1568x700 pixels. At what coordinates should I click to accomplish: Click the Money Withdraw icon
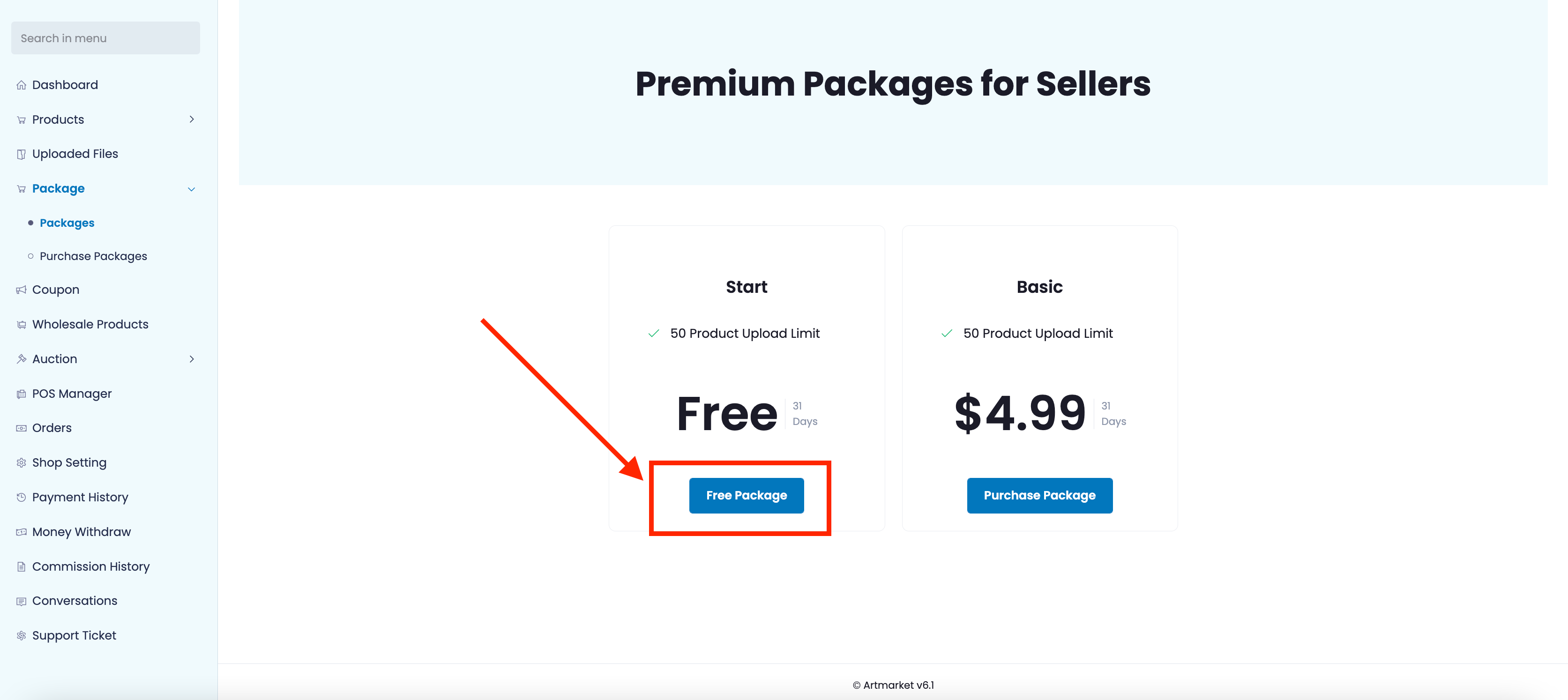pos(21,532)
